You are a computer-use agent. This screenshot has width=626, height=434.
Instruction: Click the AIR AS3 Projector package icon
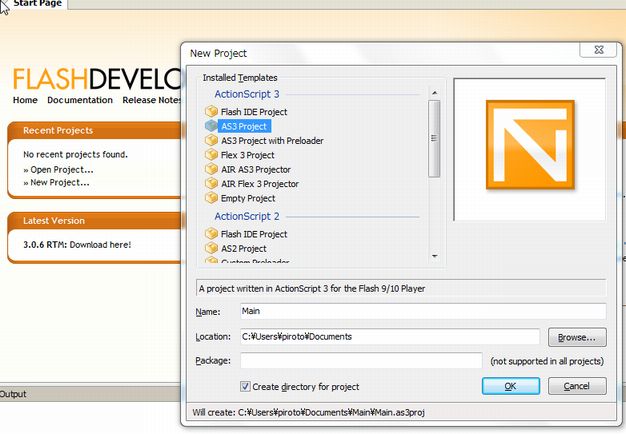[211, 169]
